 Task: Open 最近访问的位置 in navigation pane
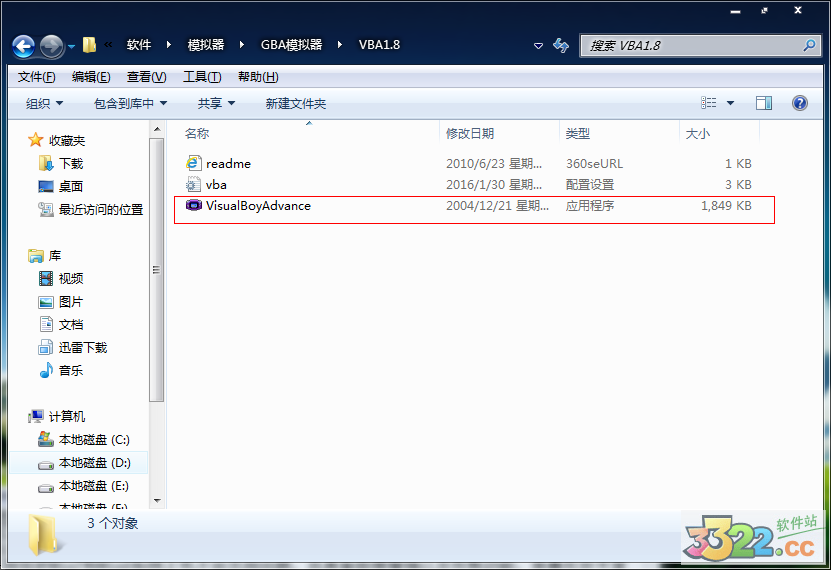pyautogui.click(x=101, y=210)
